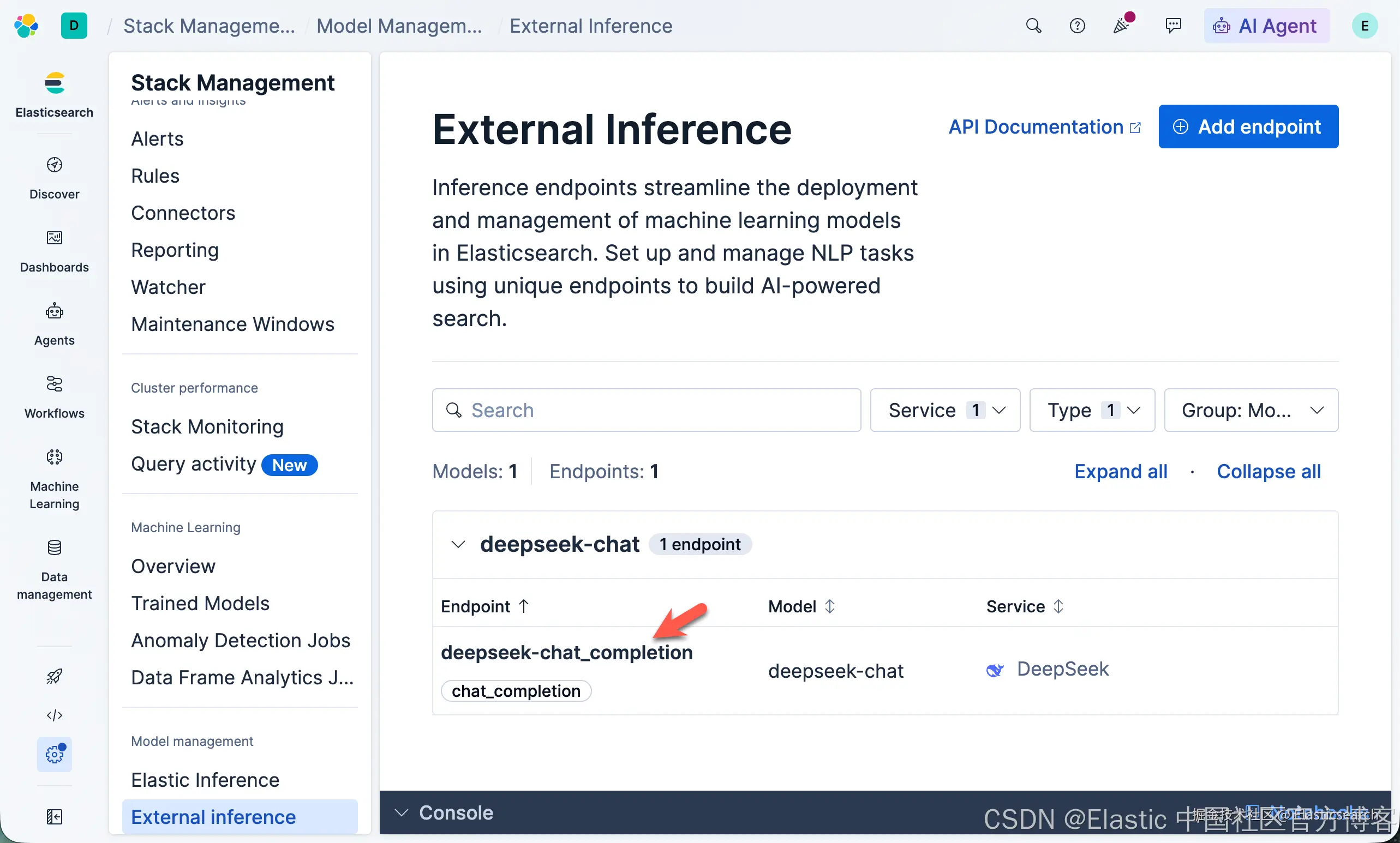Open Reporting in Stack Management menu

175,250
